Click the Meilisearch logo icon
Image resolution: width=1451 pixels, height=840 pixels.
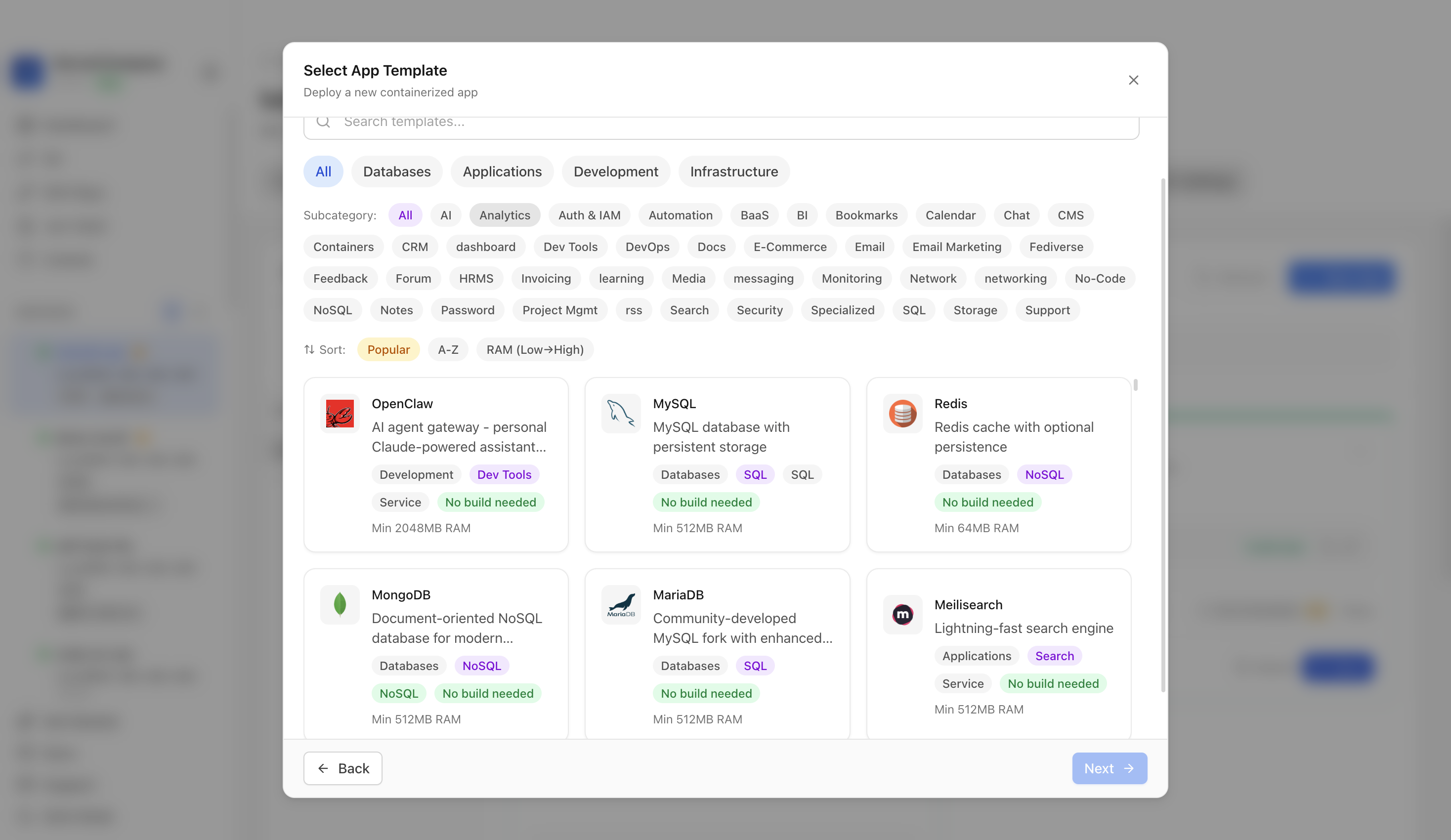[902, 614]
